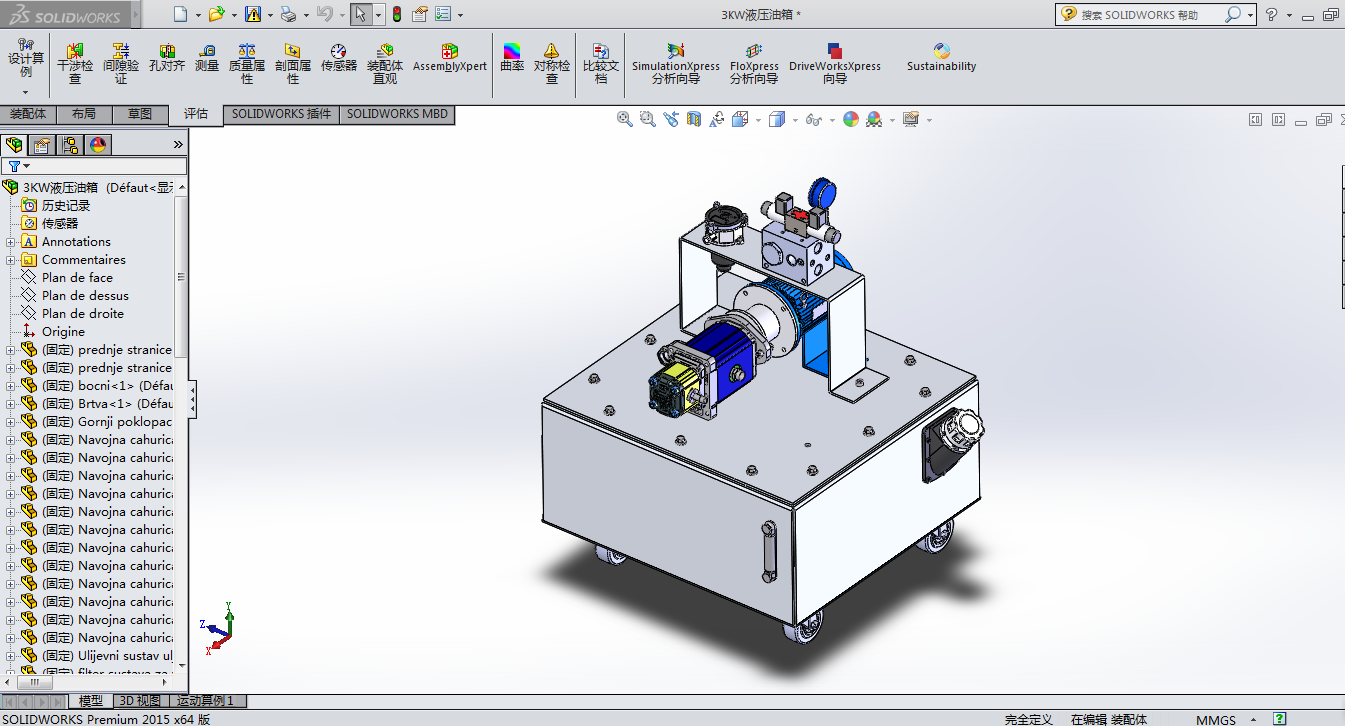Select Plan de dessus in tree
Screen dimensions: 1345x726
tap(85, 296)
